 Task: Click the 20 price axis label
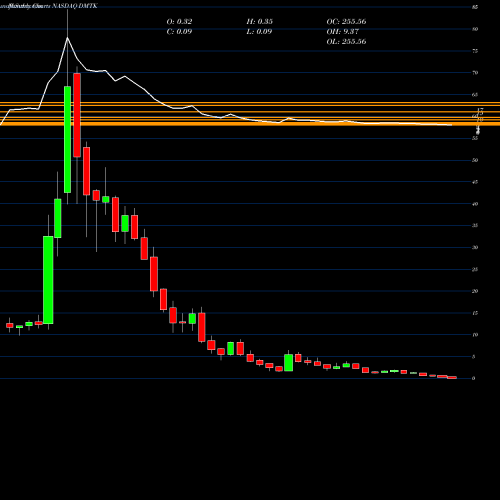tap(475, 291)
